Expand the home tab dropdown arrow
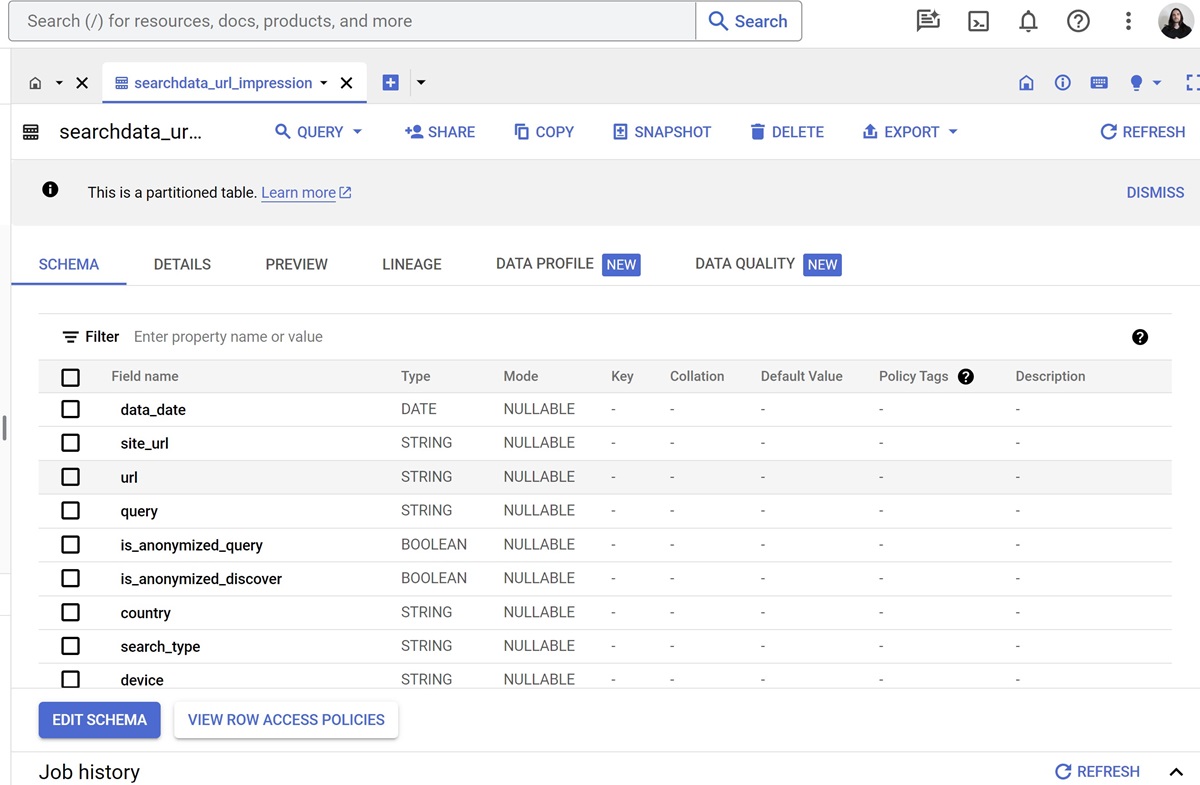The image size is (1200, 785). click(x=59, y=83)
